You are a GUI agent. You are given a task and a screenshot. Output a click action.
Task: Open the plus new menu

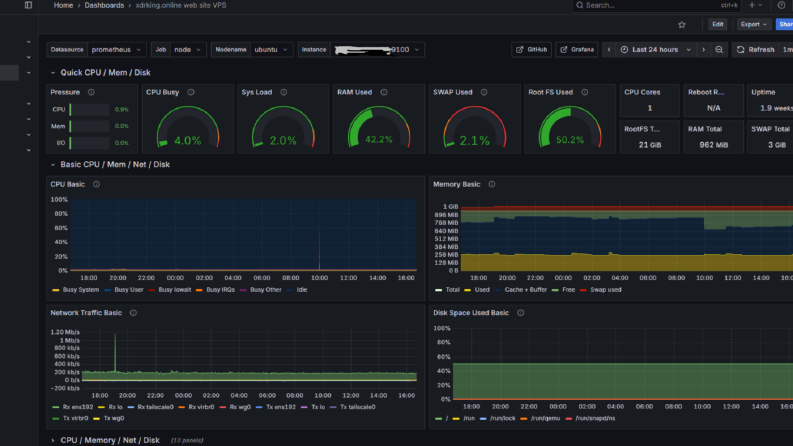(x=755, y=5)
